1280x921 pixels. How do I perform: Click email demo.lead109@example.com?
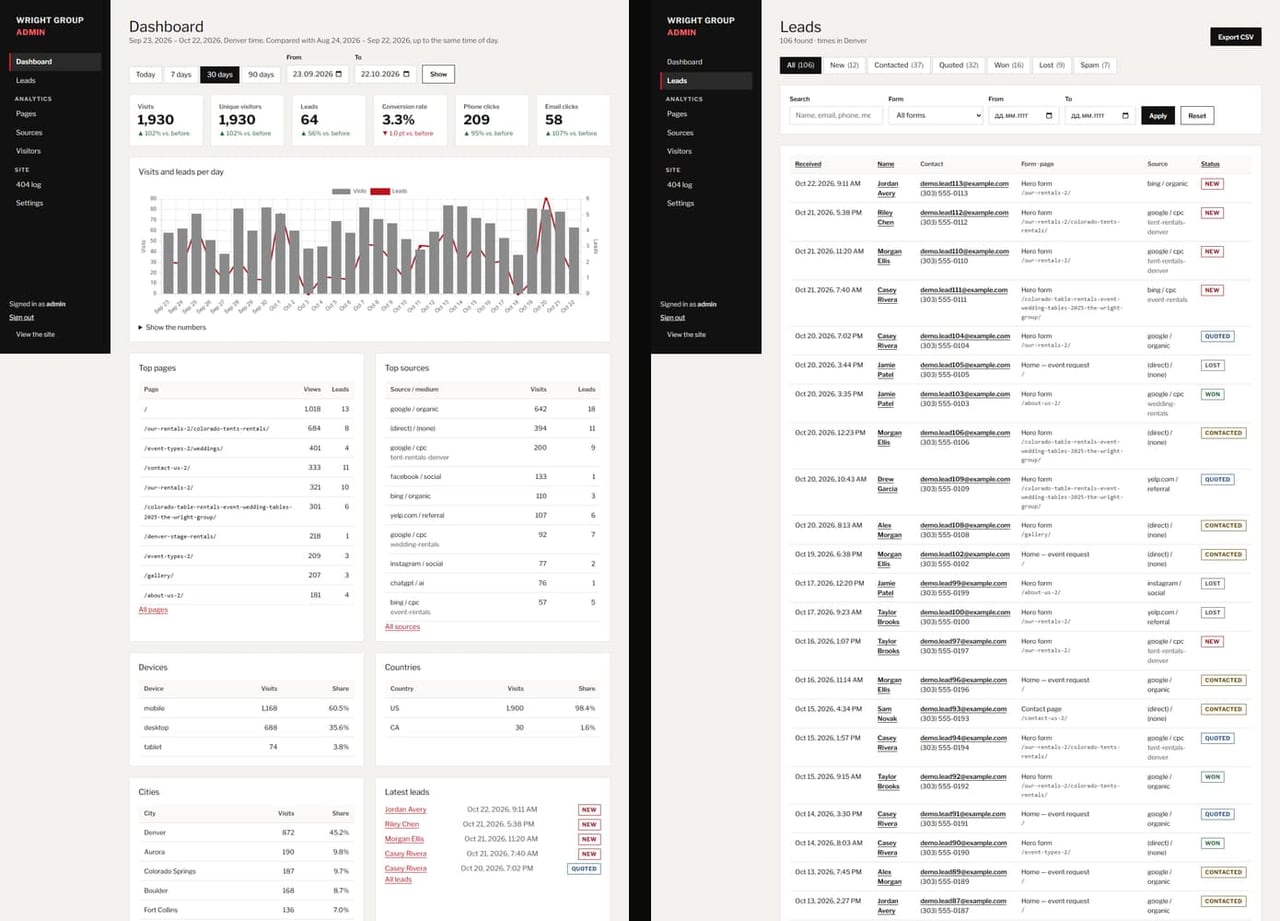(964, 479)
